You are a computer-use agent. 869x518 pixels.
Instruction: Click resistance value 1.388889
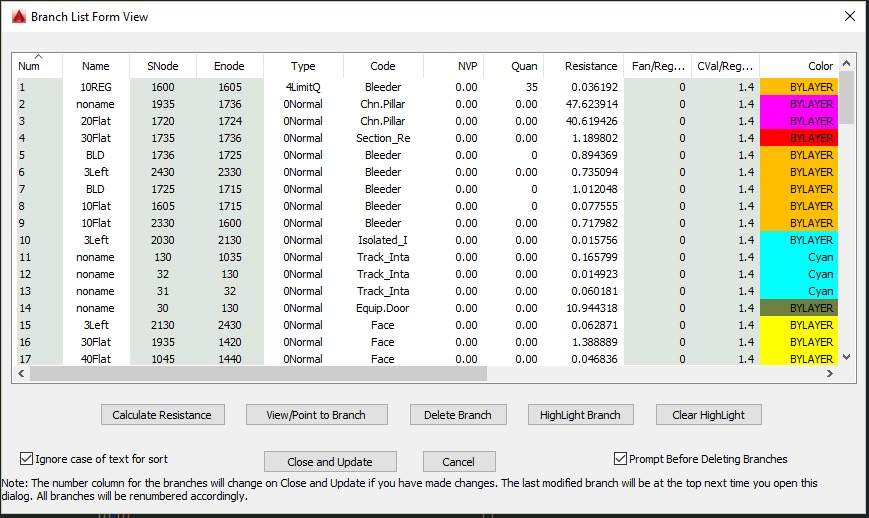(x=595, y=342)
